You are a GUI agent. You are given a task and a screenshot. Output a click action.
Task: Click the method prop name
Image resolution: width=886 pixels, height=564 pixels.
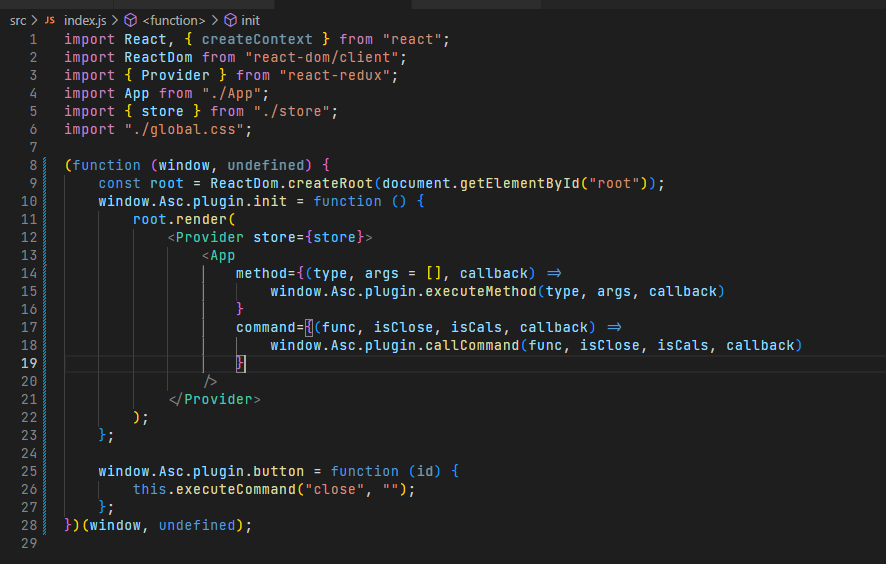point(262,274)
